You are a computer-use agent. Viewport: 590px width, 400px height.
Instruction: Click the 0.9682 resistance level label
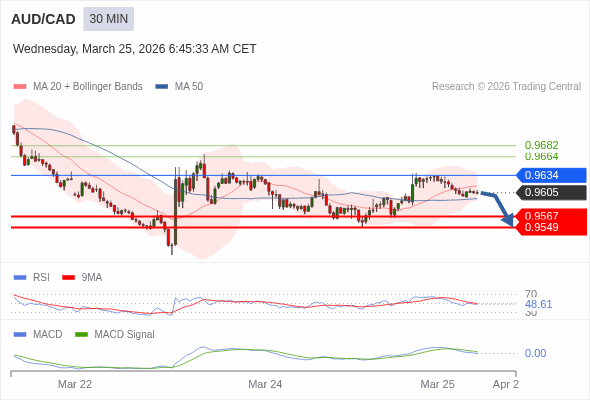coord(541,145)
